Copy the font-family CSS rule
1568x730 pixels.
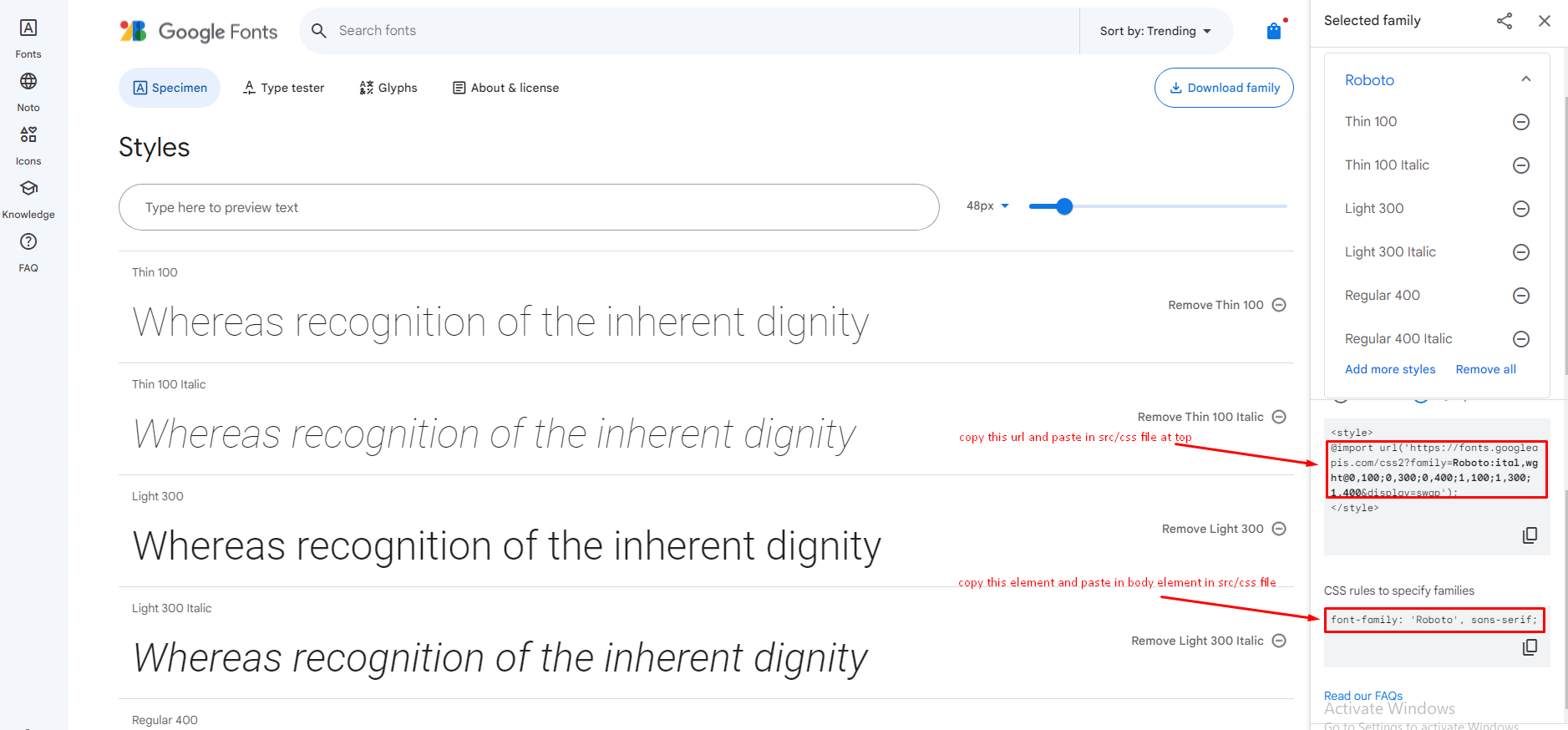[x=1530, y=647]
